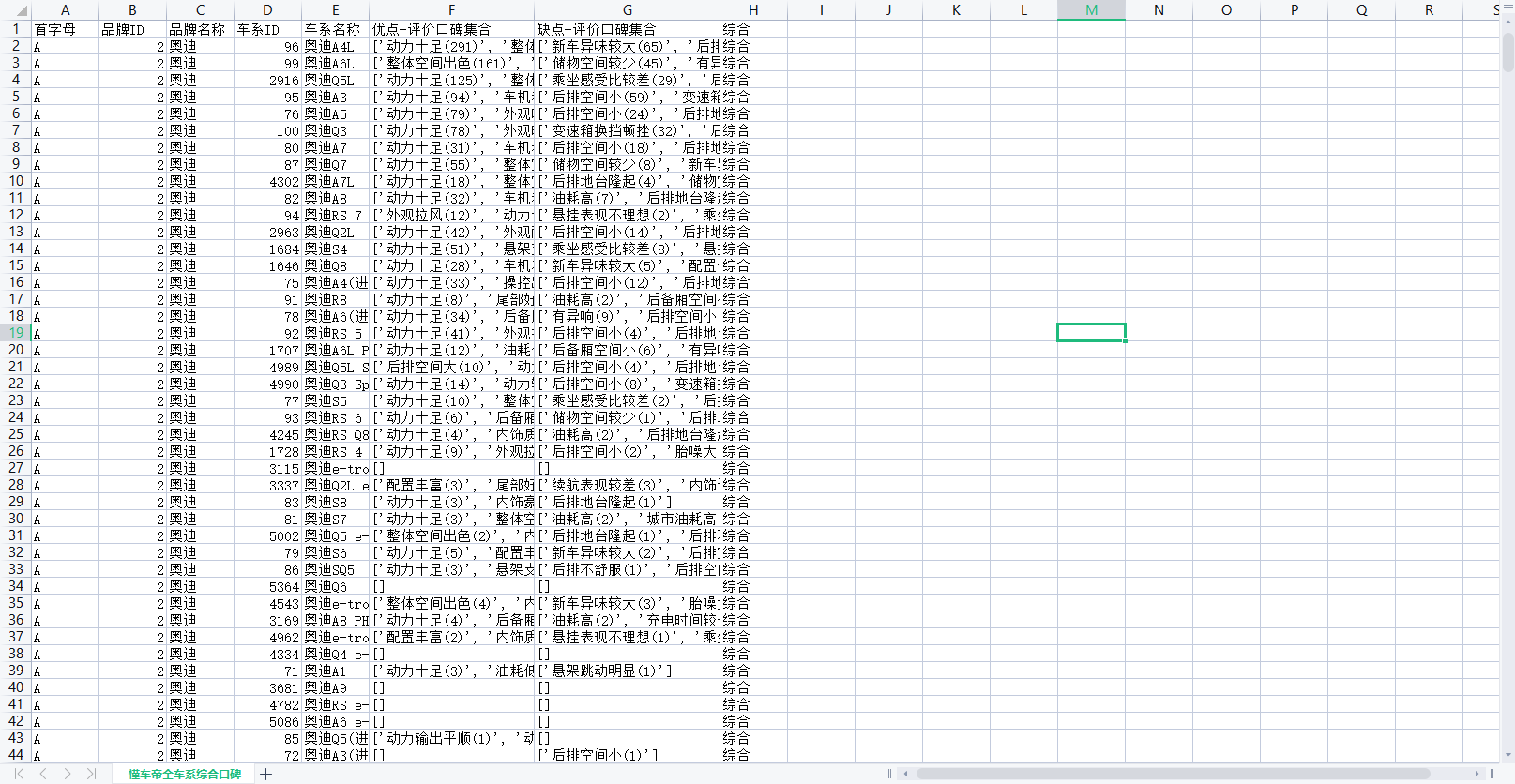Select the 缺点-评价口碑集合 header cell
Screen dimensions: 1515x784
(x=628, y=29)
